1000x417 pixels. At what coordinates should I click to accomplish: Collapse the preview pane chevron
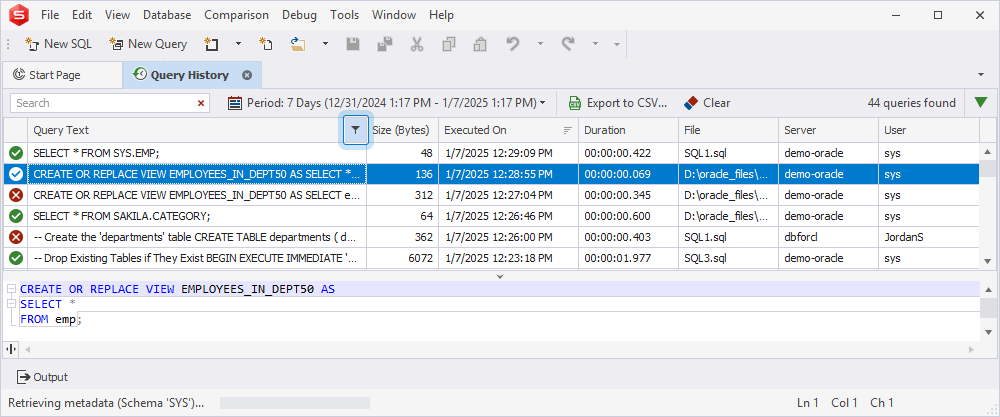click(x=500, y=276)
